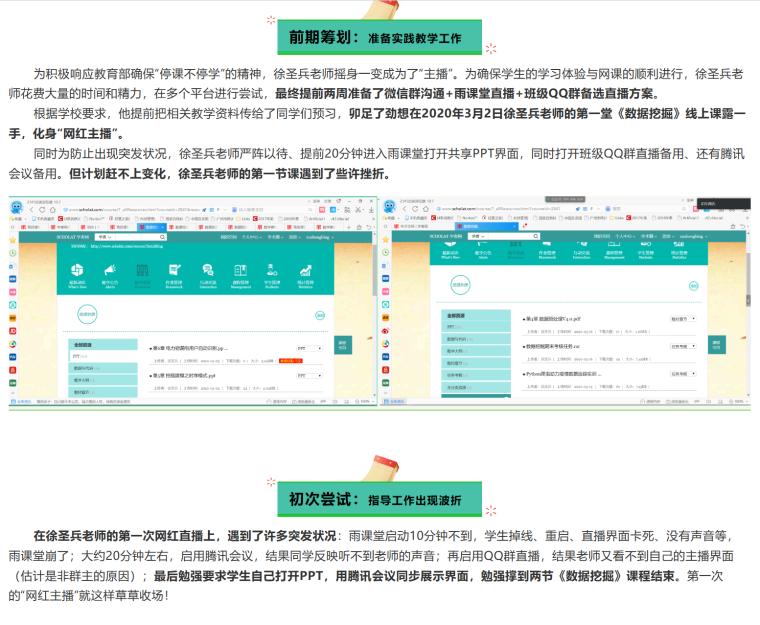Open category dropdown beside 第4章 pdf file, right screenshot

click(x=683, y=318)
